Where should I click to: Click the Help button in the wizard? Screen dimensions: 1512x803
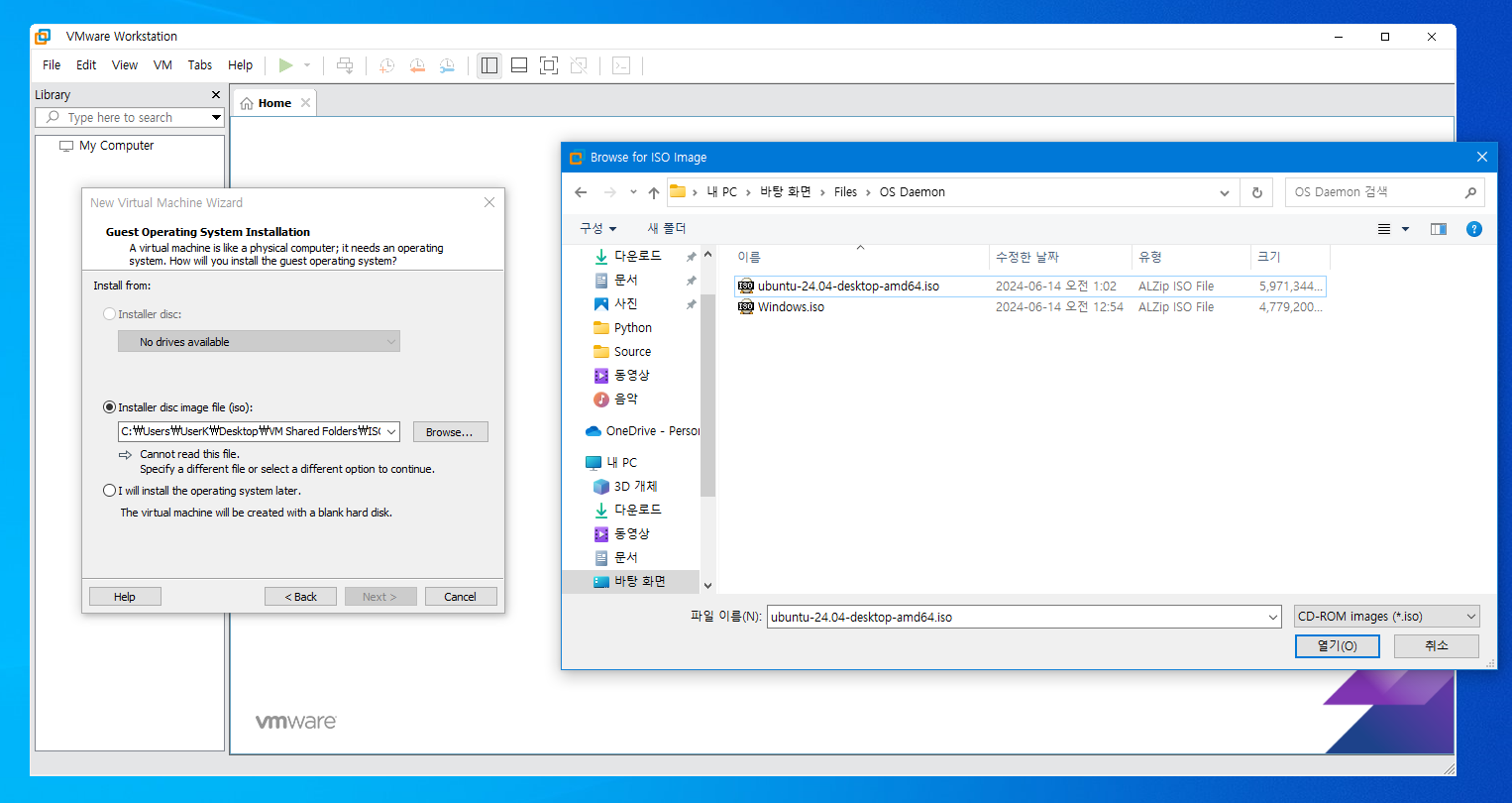(x=125, y=597)
